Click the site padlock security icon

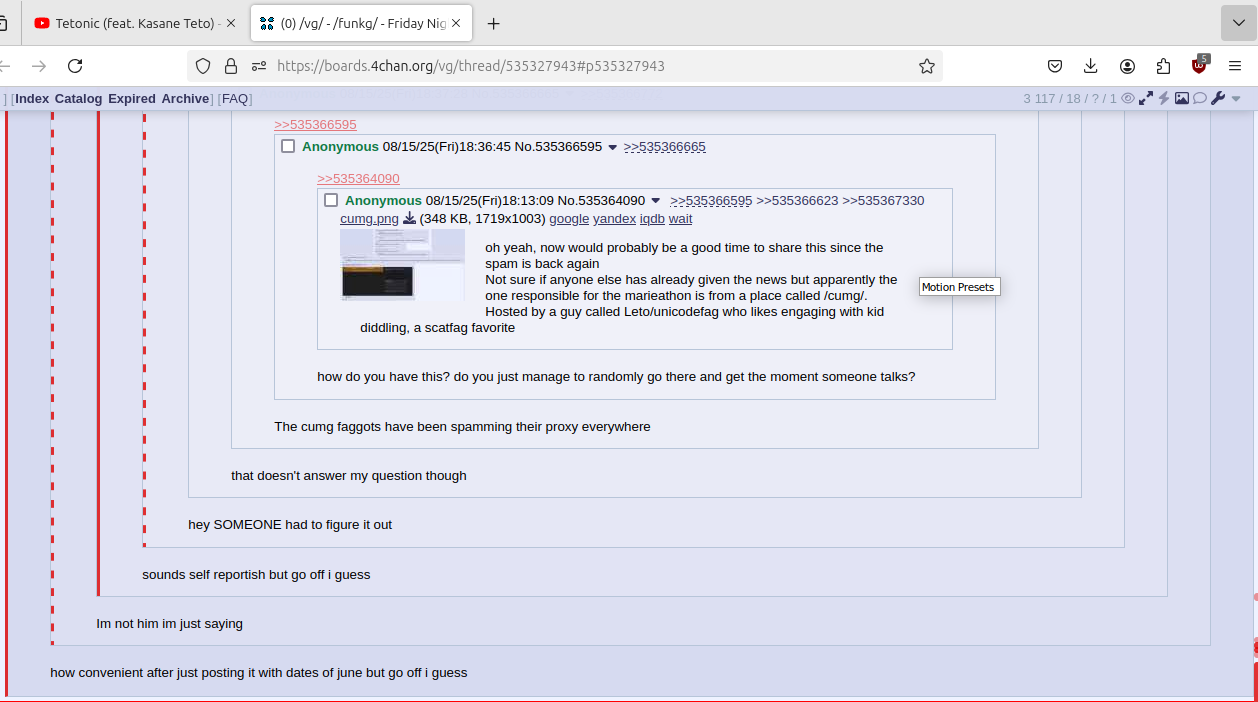pyautogui.click(x=231, y=66)
